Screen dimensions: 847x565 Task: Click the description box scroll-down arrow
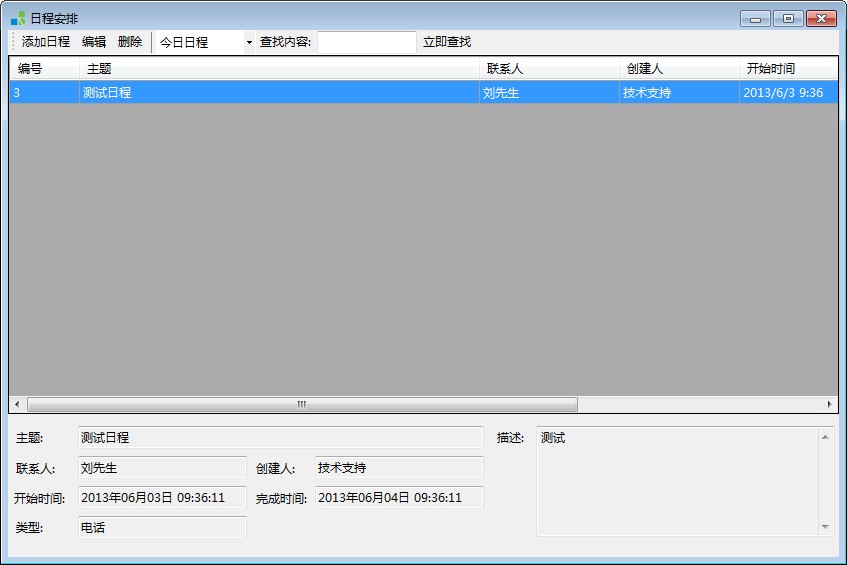click(x=825, y=526)
